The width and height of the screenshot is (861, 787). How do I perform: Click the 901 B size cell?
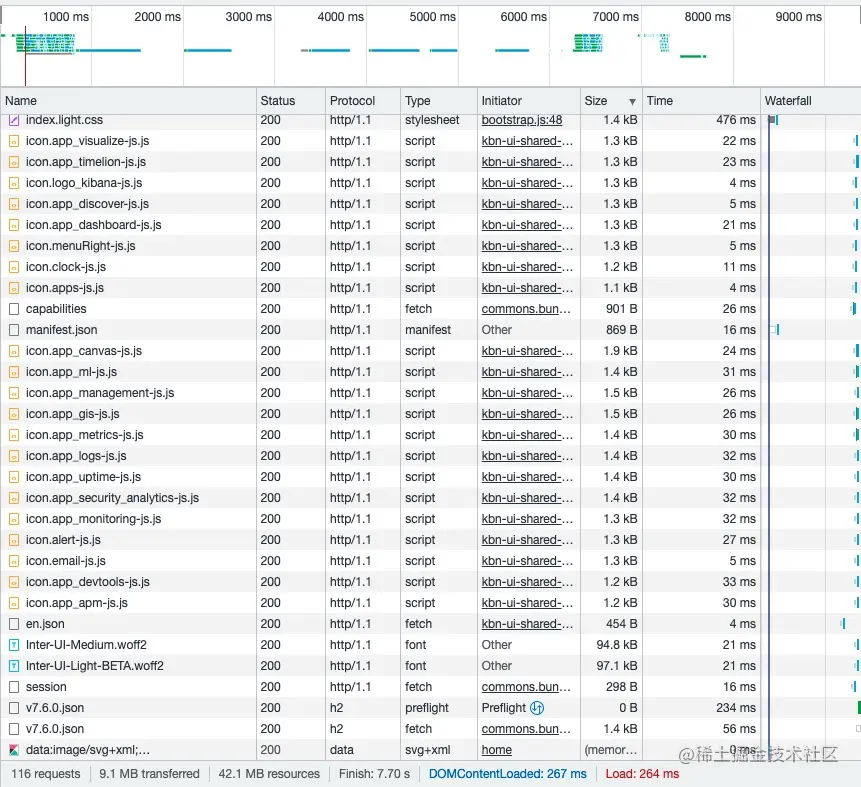point(622,309)
